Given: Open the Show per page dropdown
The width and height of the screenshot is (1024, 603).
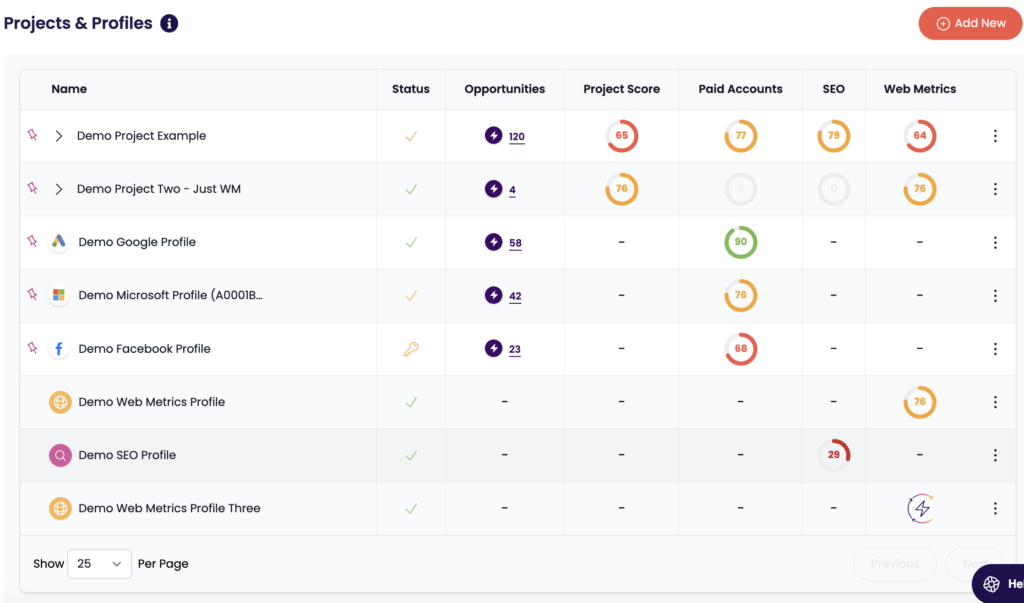Looking at the screenshot, I should point(99,564).
